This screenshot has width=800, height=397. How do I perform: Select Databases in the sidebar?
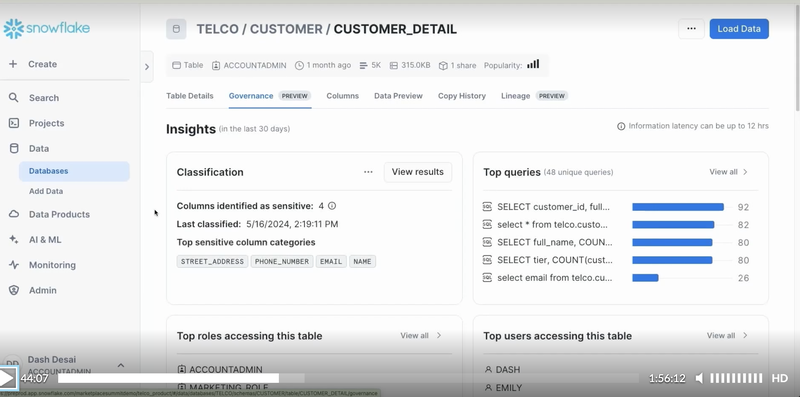tap(74, 171)
